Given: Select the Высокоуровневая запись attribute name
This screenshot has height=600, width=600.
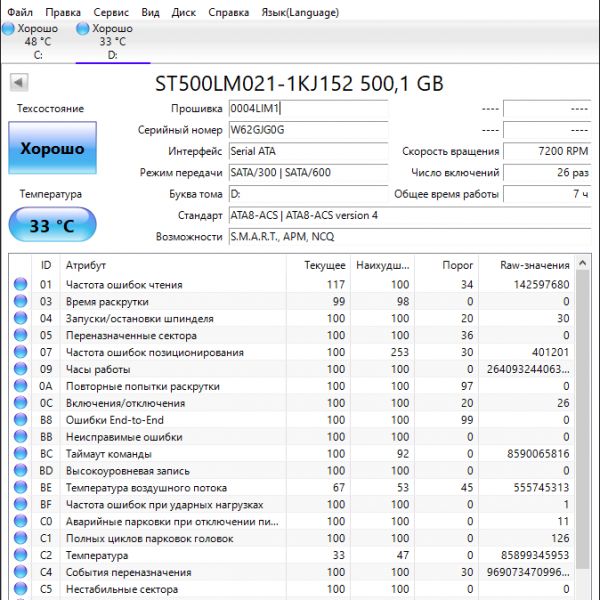Looking at the screenshot, I should pyautogui.click(x=127, y=471).
